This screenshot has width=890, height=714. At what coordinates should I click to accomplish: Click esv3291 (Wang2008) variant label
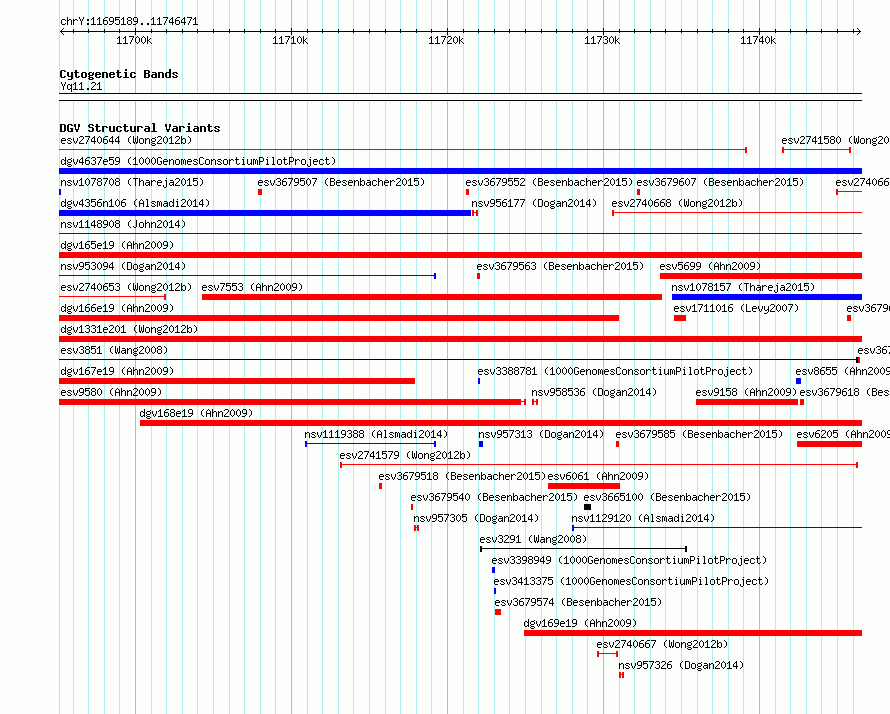(x=534, y=539)
